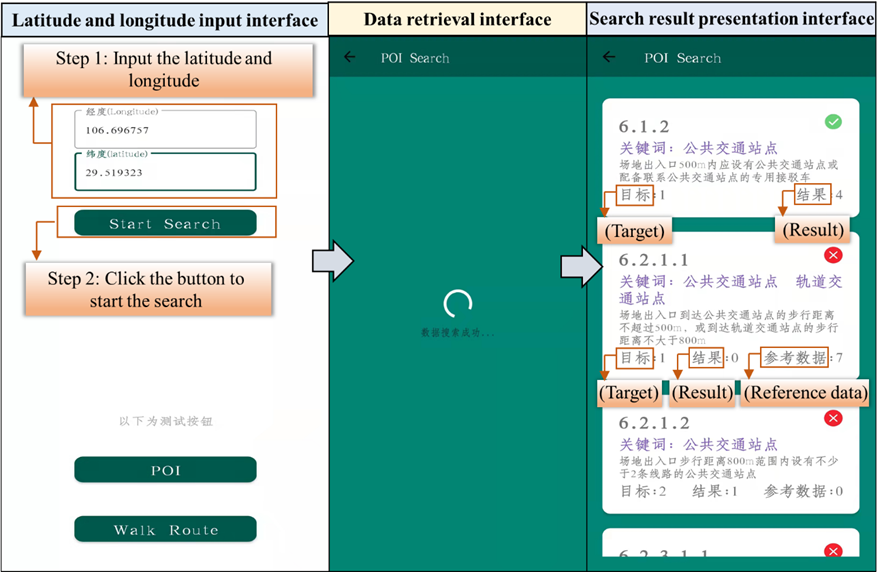Click red X icon on card 6.2.1.1
The image size is (886, 572).
[x=833, y=256]
